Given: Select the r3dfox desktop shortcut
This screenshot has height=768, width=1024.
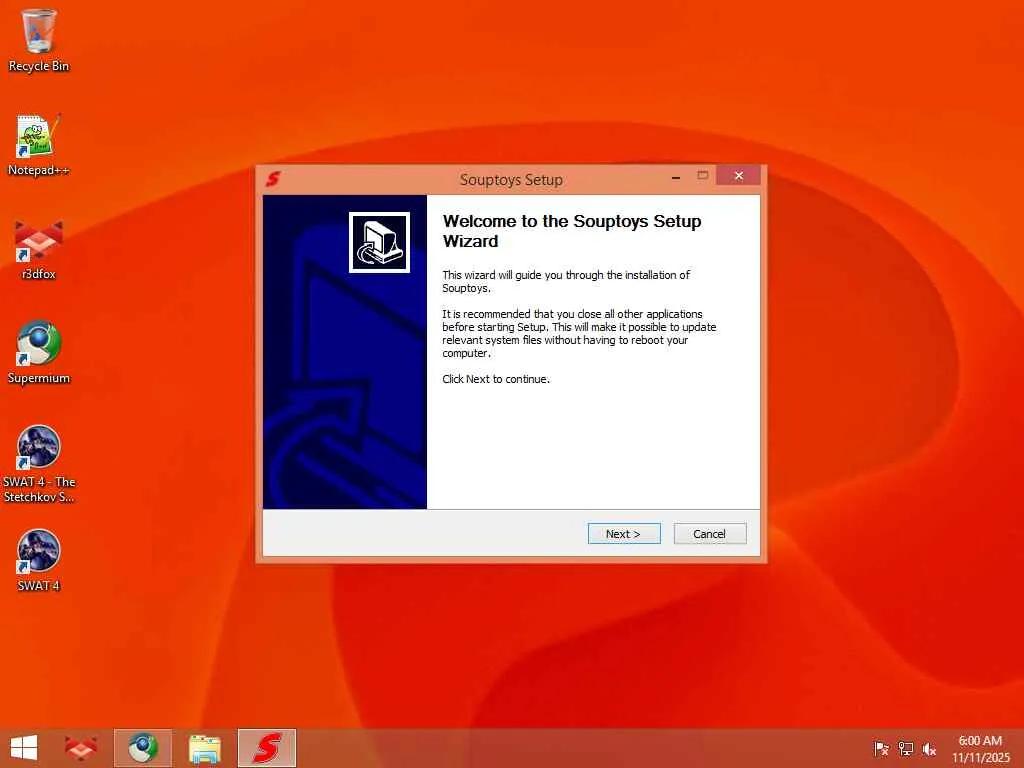Looking at the screenshot, I should click(39, 249).
